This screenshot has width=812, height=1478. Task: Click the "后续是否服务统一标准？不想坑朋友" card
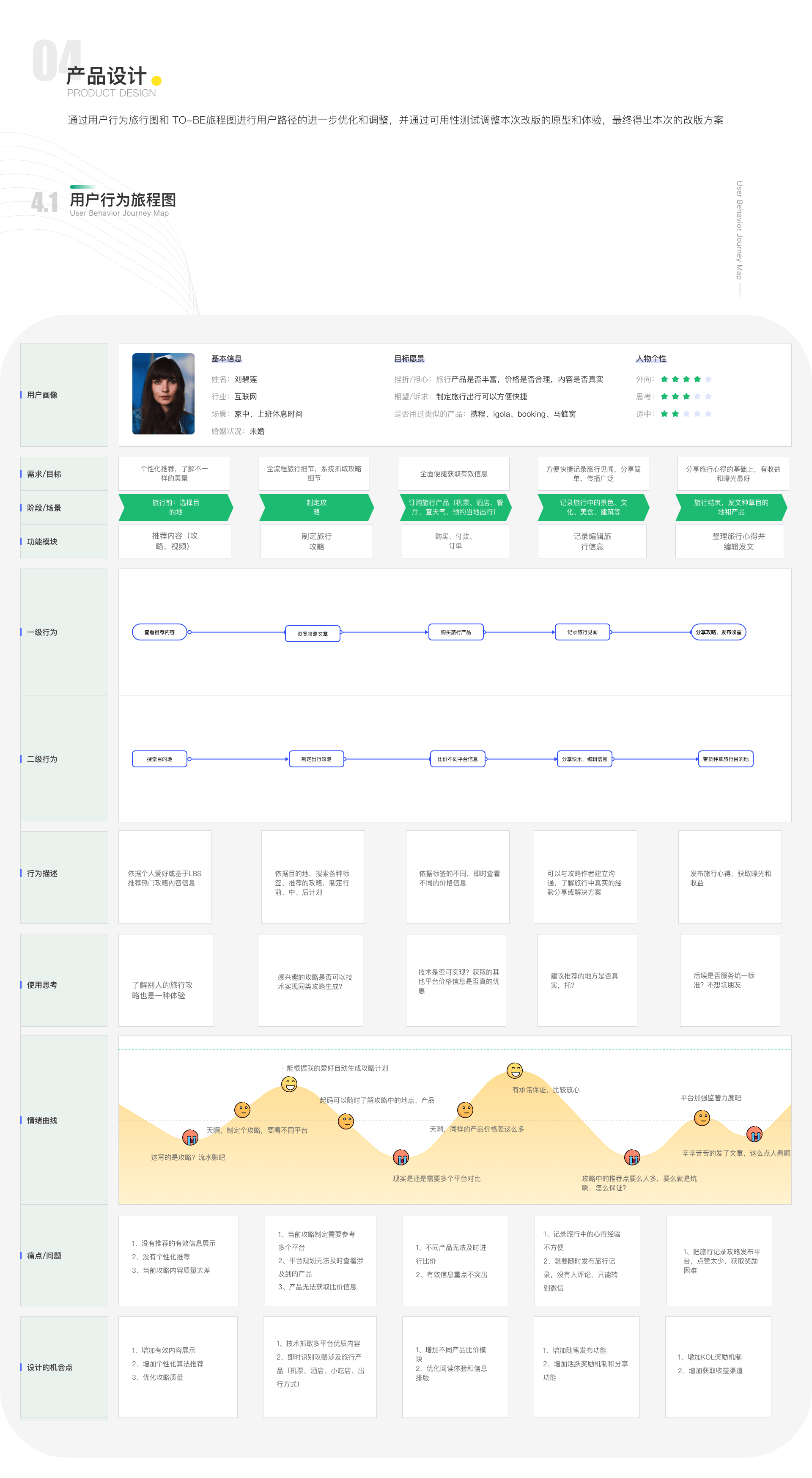point(730,980)
